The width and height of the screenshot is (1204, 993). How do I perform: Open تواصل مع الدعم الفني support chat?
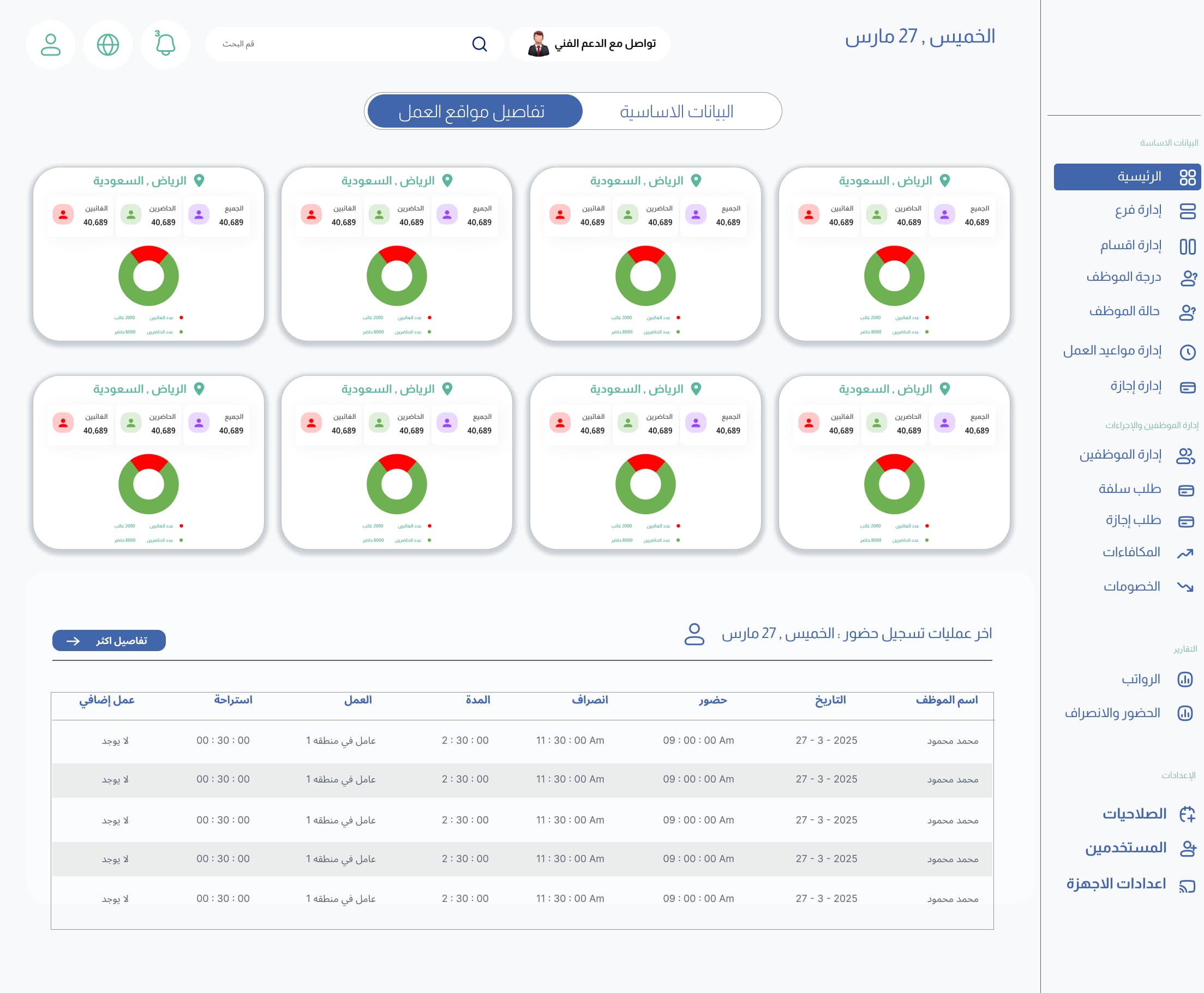tap(589, 44)
